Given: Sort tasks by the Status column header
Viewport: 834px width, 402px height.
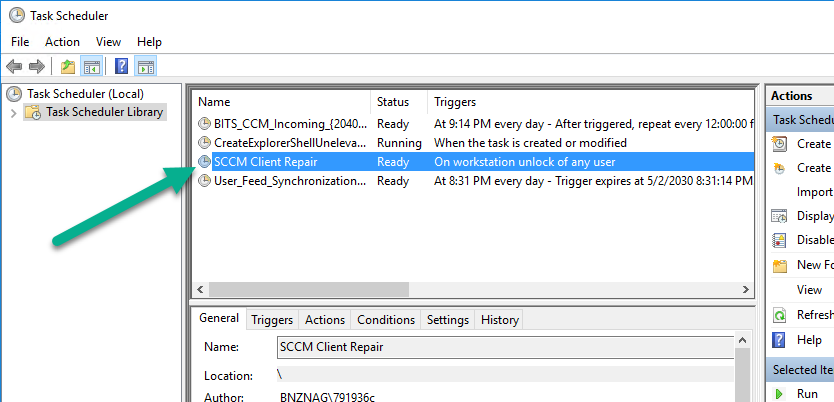Looking at the screenshot, I should (399, 102).
